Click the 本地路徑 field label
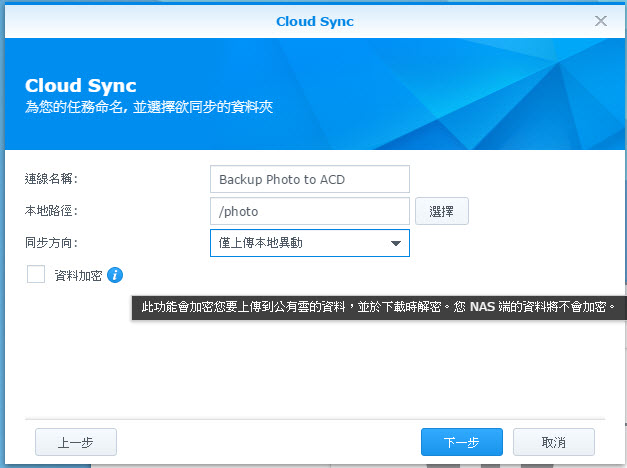 (x=51, y=211)
